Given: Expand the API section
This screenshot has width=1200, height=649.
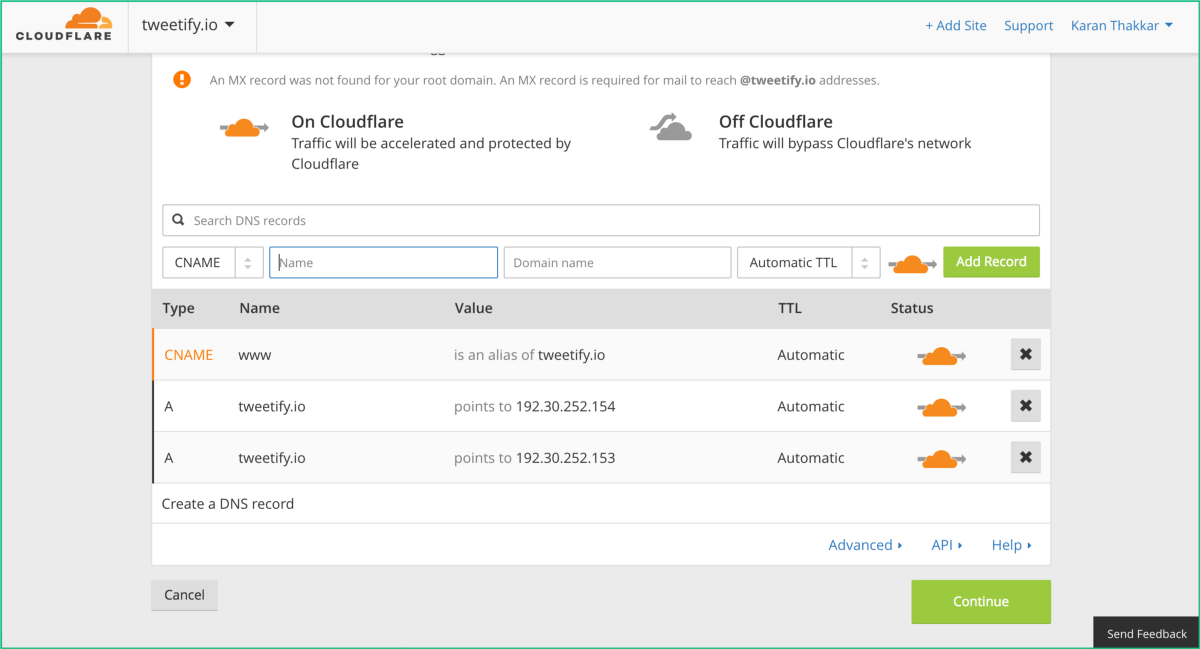Looking at the screenshot, I should pos(947,545).
